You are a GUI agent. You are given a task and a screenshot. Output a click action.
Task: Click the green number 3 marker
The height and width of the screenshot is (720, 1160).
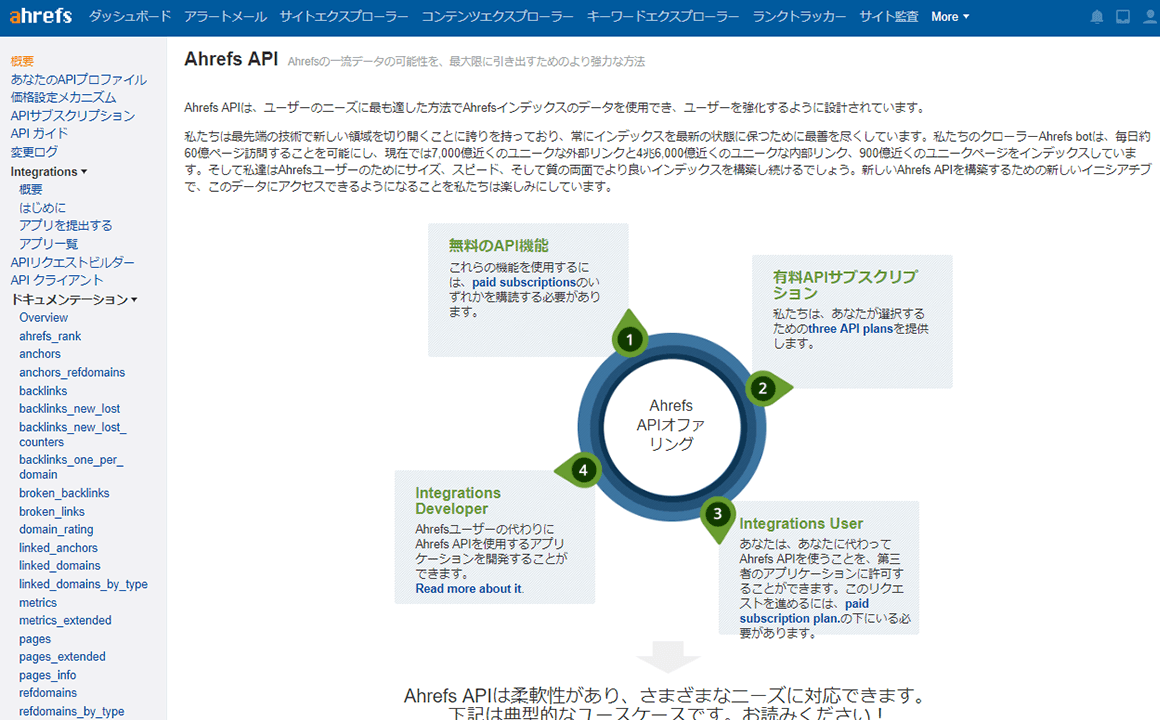click(x=716, y=515)
